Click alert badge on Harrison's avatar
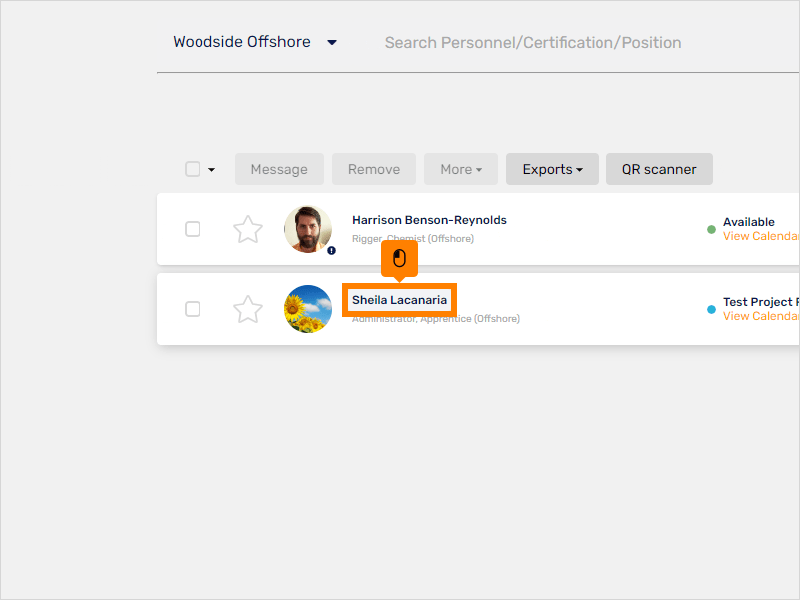 click(332, 251)
